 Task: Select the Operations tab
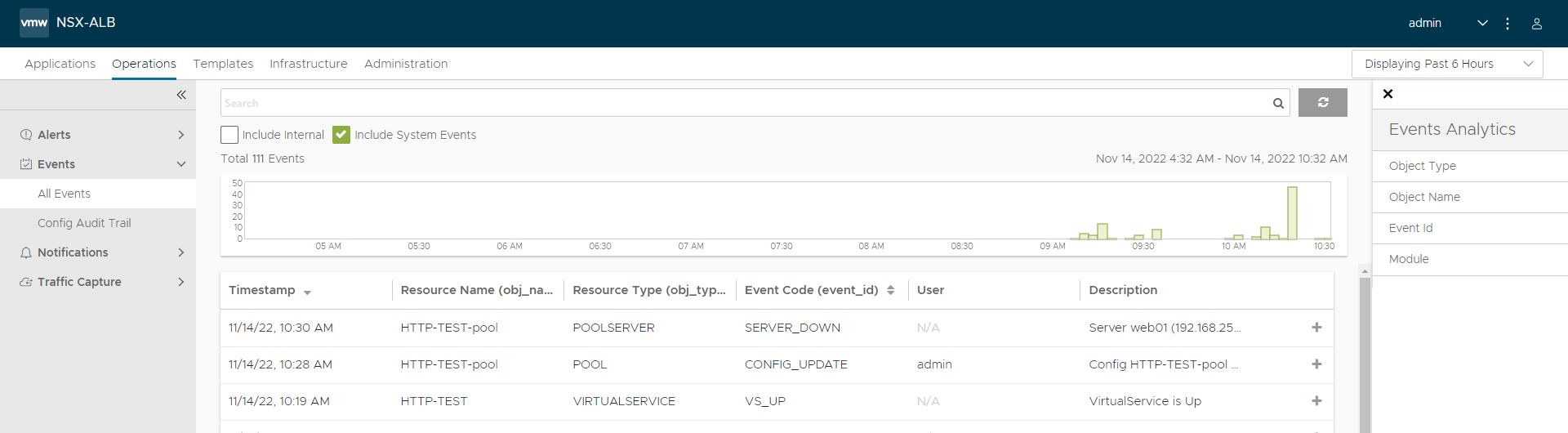(x=144, y=64)
